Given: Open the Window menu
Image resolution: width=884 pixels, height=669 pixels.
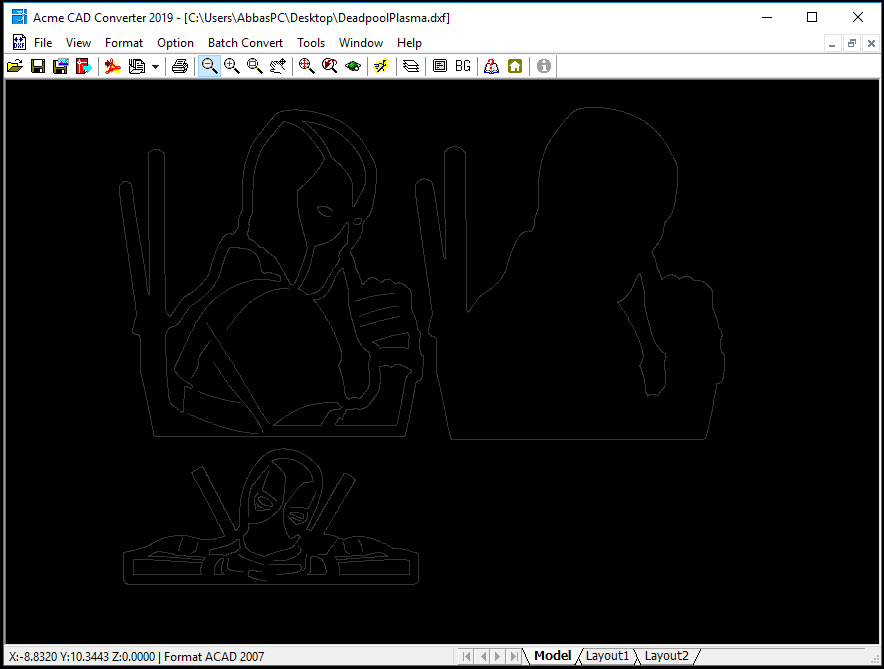Looking at the screenshot, I should coord(361,43).
